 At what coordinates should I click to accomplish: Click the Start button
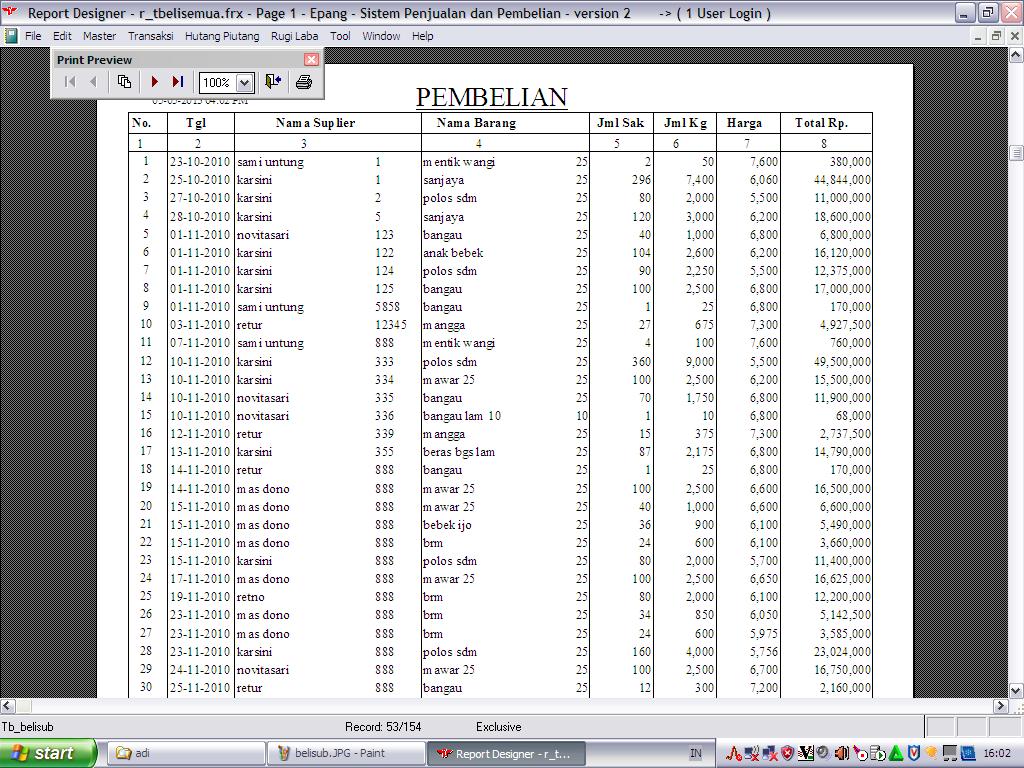click(48, 753)
